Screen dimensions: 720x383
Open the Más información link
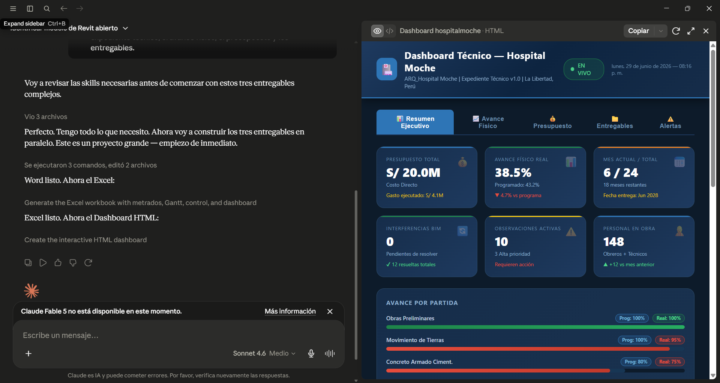pyautogui.click(x=290, y=311)
